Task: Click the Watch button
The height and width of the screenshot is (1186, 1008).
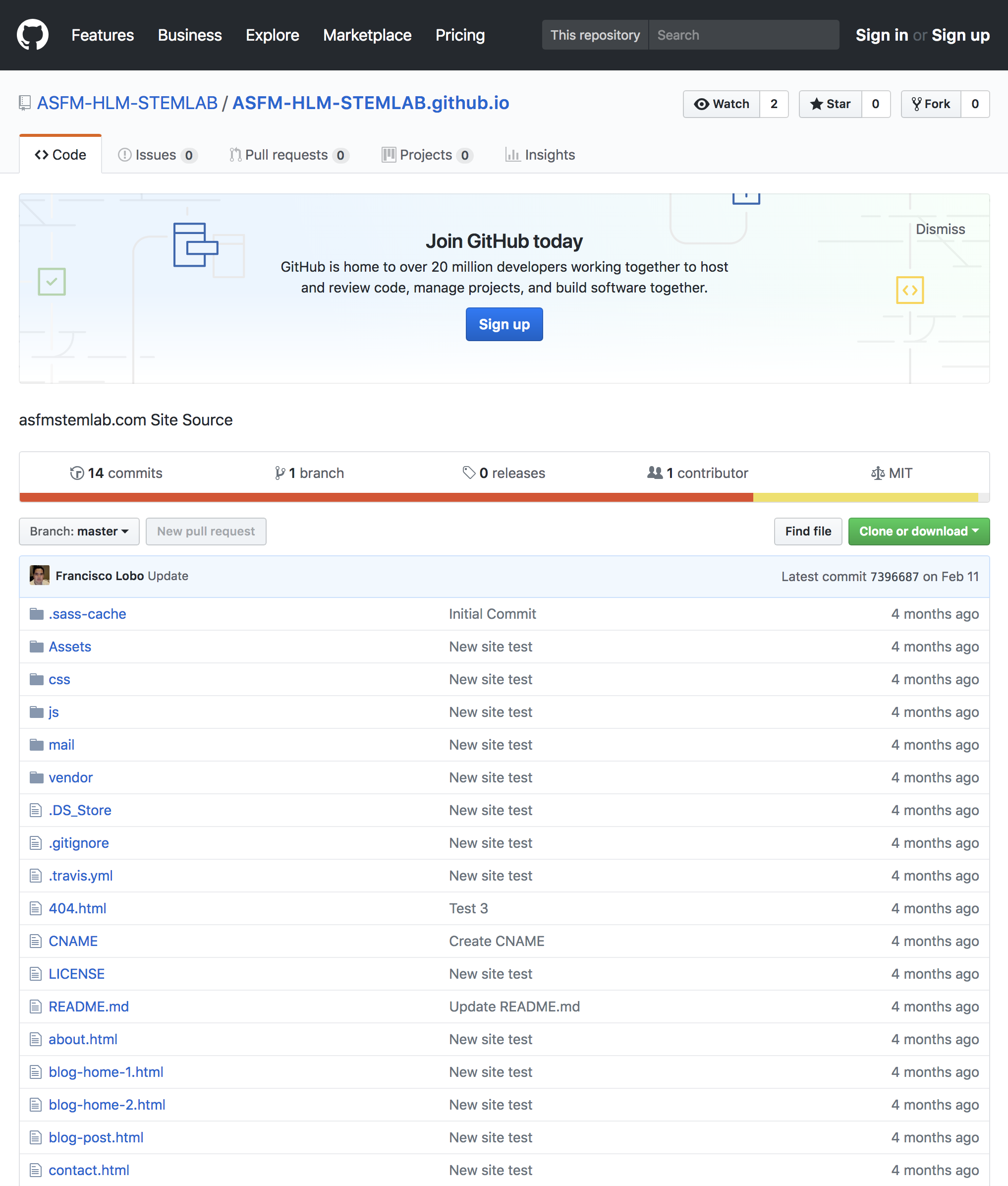Action: click(721, 104)
